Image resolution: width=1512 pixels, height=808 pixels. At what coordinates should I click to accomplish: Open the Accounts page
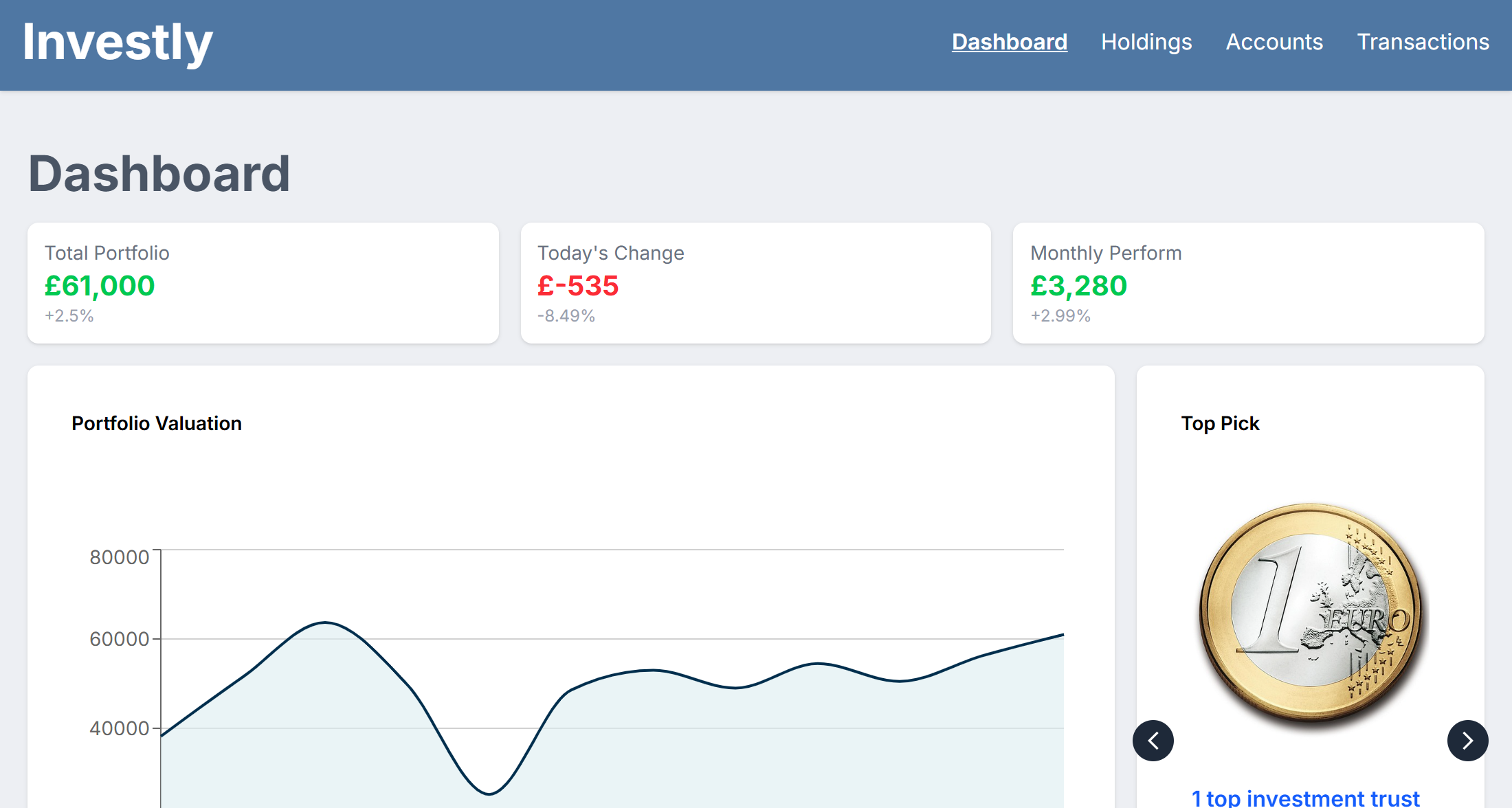coord(1274,42)
